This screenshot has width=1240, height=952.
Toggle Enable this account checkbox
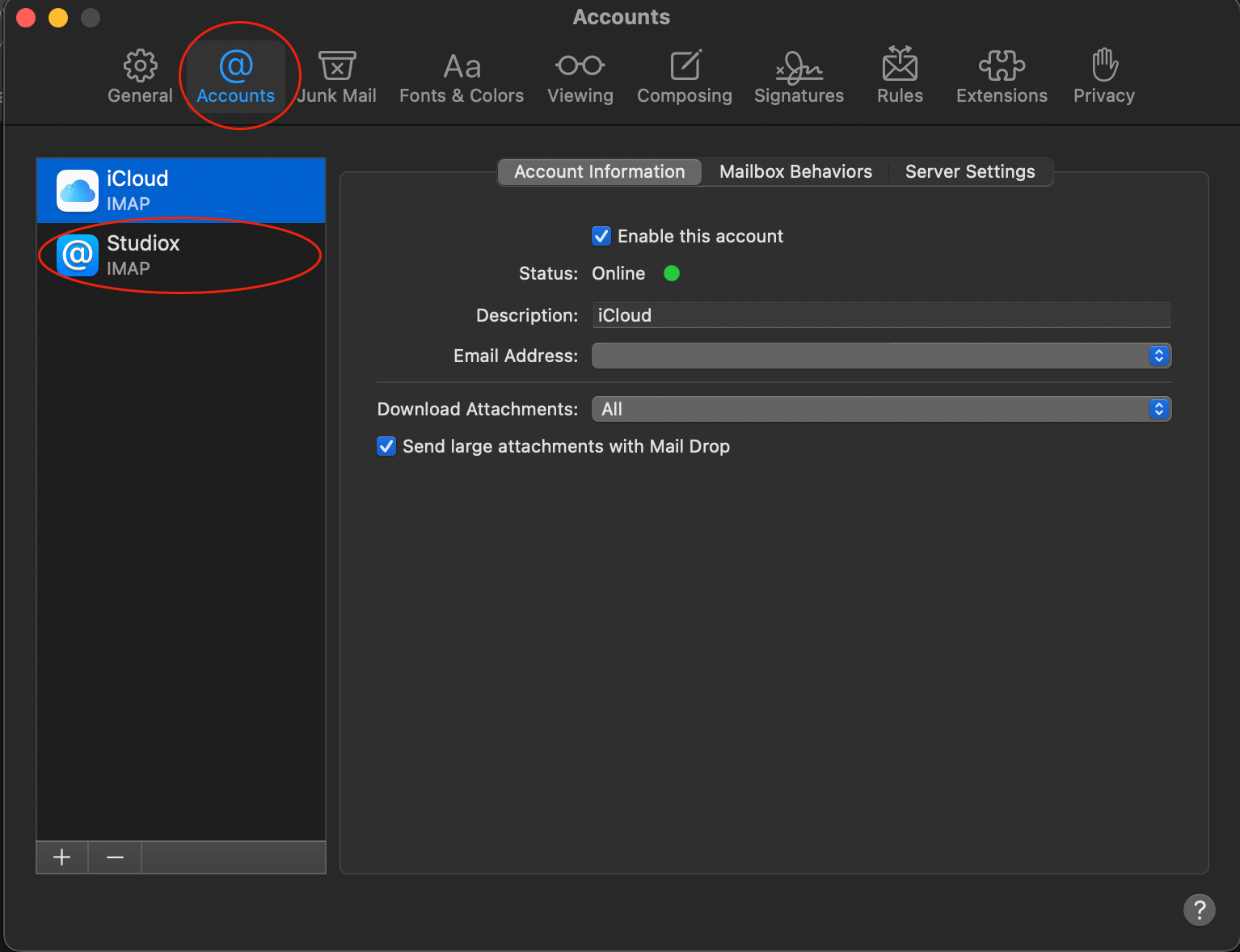[601, 236]
